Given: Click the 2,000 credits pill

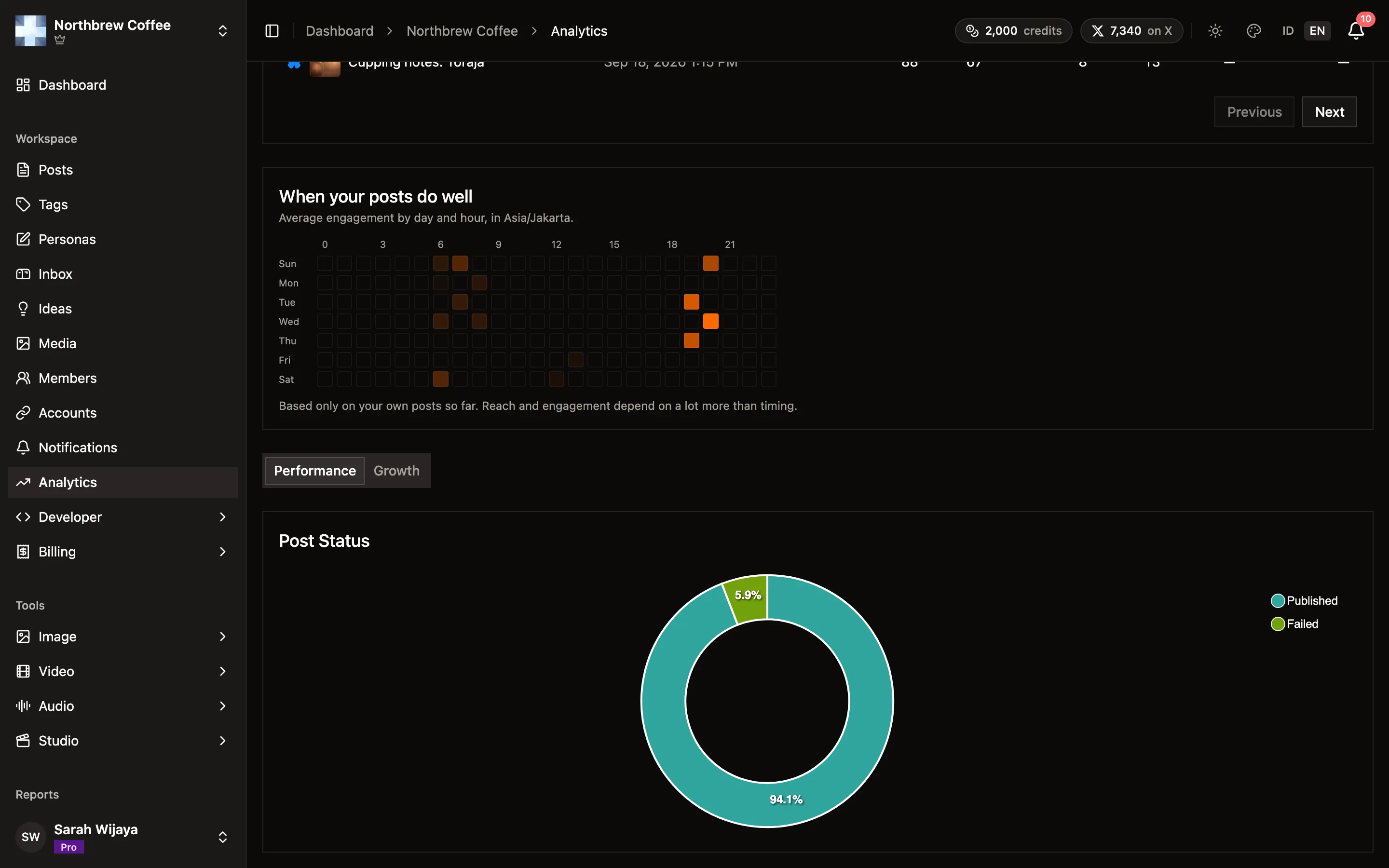Looking at the screenshot, I should coord(1013,31).
